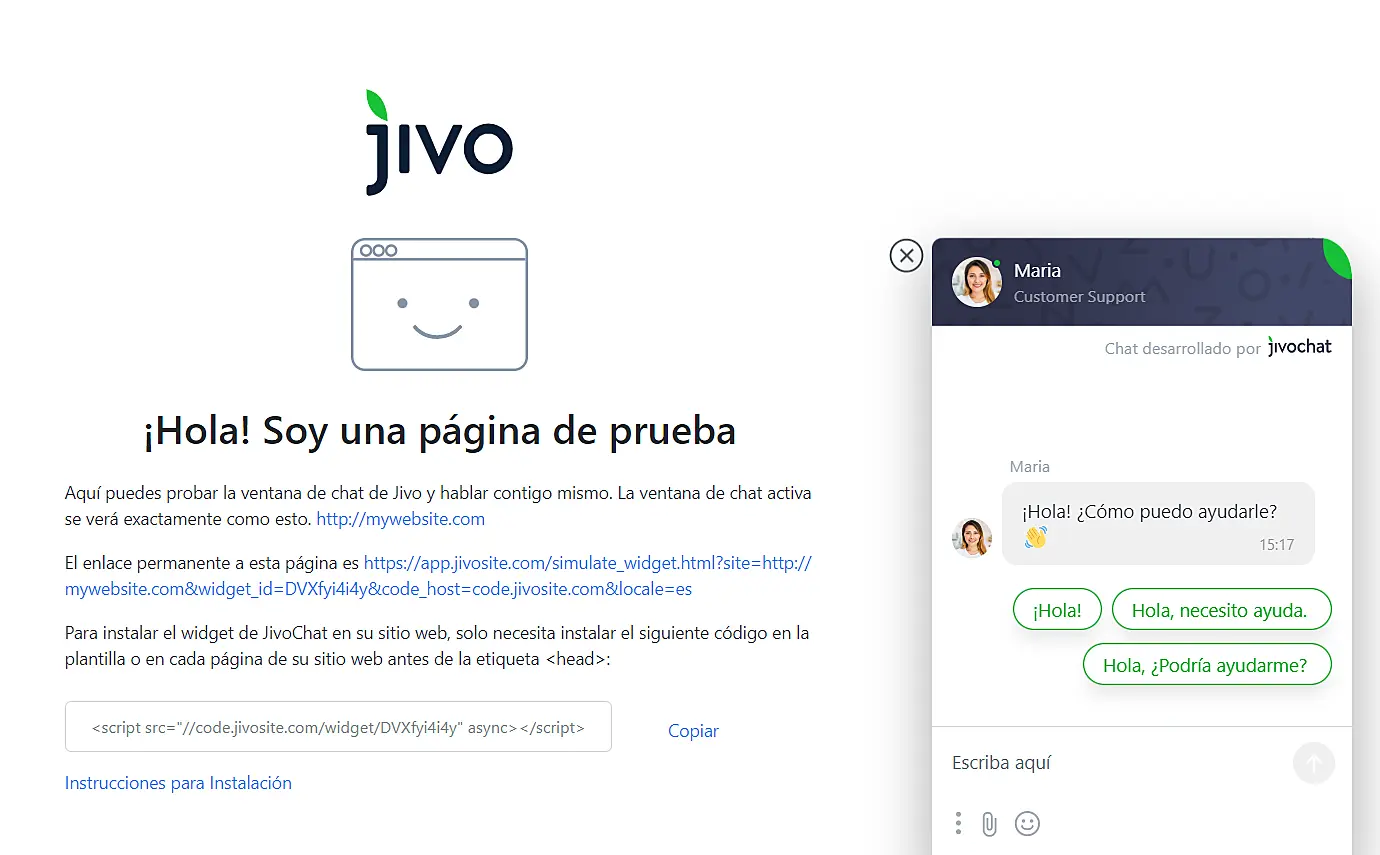The width and height of the screenshot is (1380, 855).
Task: Click the "Chat desarrollado por" text
Action: (x=1183, y=349)
